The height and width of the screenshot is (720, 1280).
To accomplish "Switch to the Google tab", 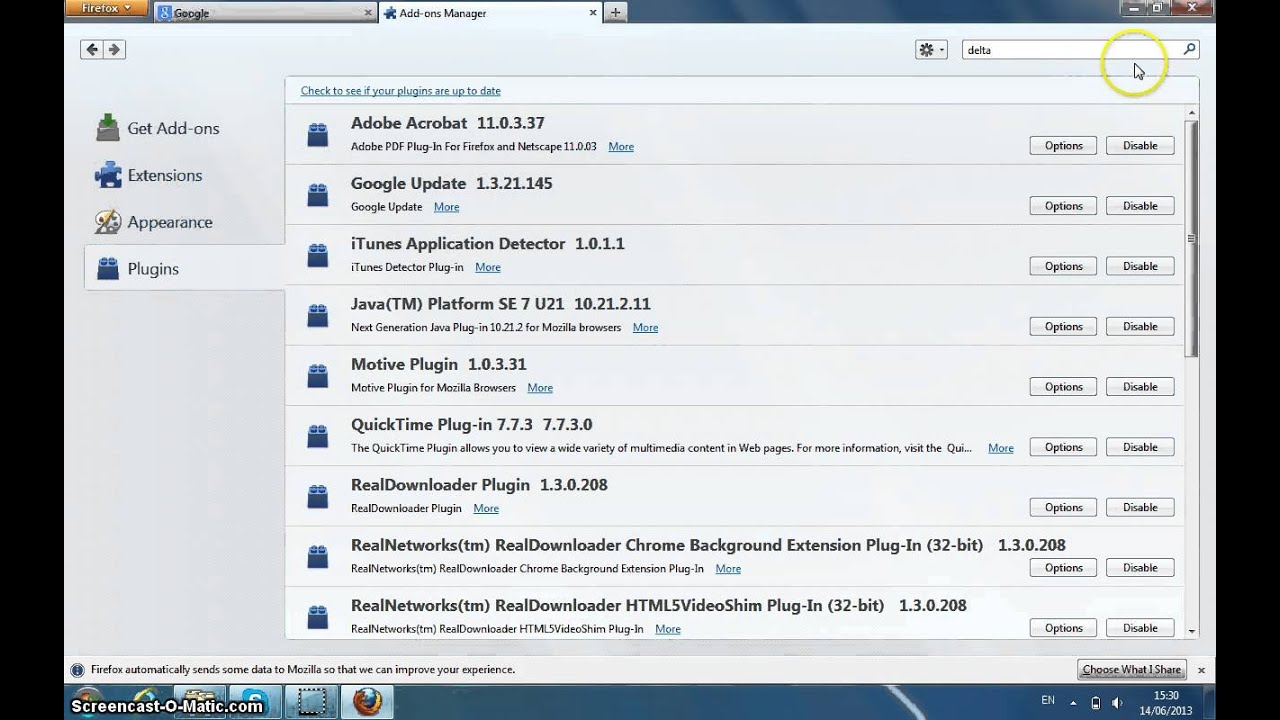I will tap(266, 13).
